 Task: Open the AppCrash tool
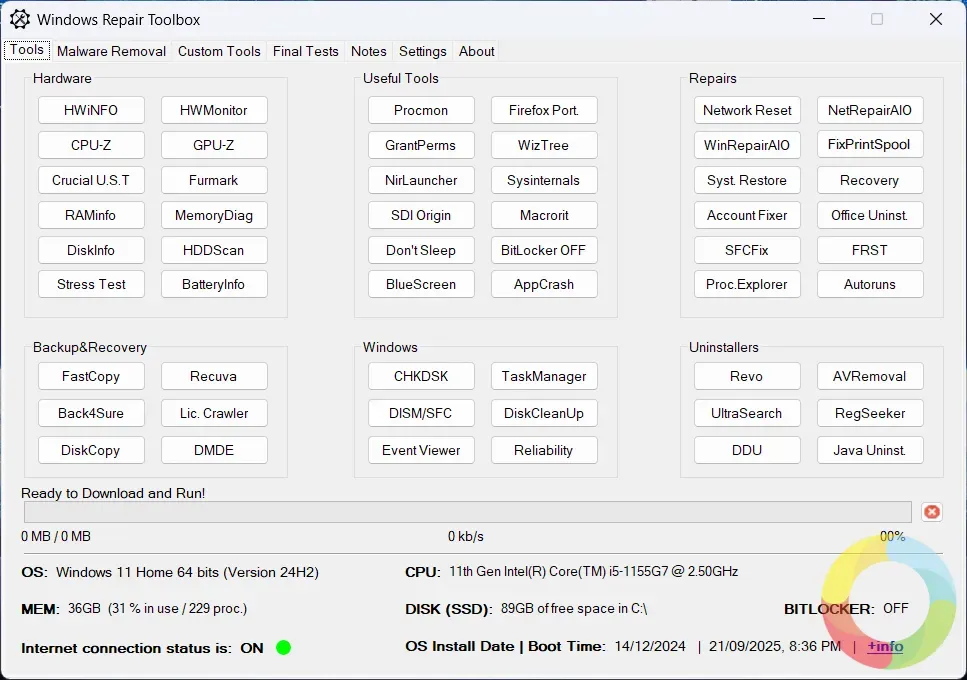tap(544, 284)
